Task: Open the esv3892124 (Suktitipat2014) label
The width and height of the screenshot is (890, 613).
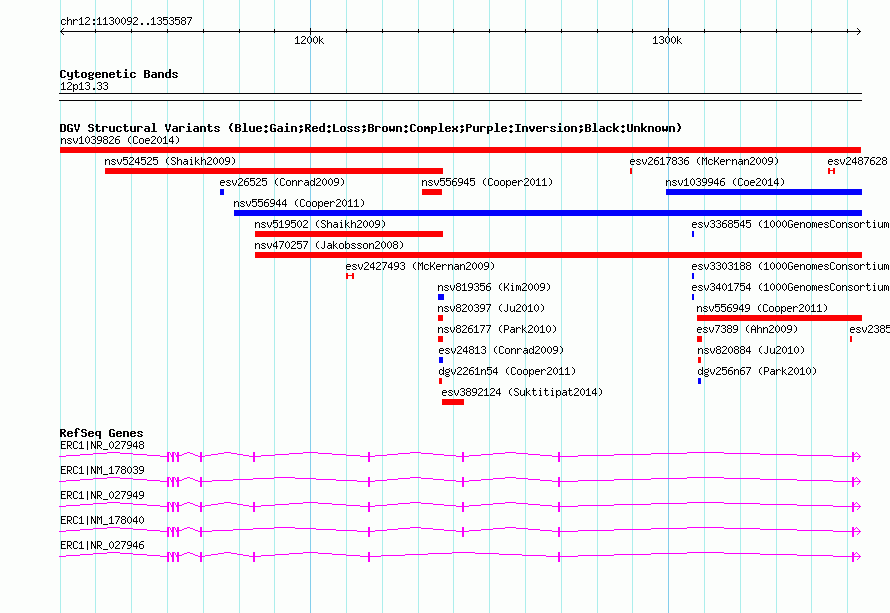Action: point(522,392)
